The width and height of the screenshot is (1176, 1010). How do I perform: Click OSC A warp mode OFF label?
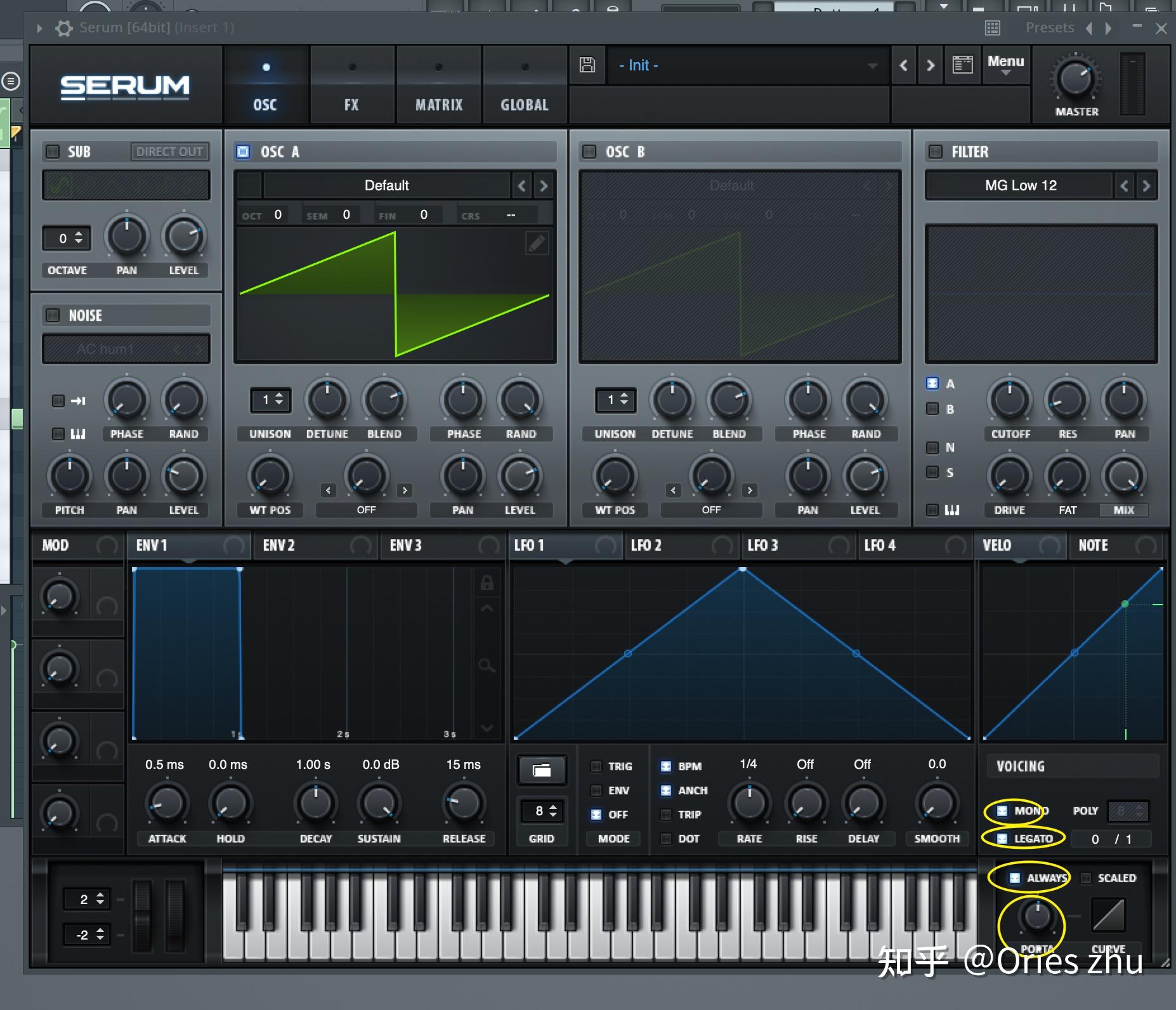pos(367,510)
